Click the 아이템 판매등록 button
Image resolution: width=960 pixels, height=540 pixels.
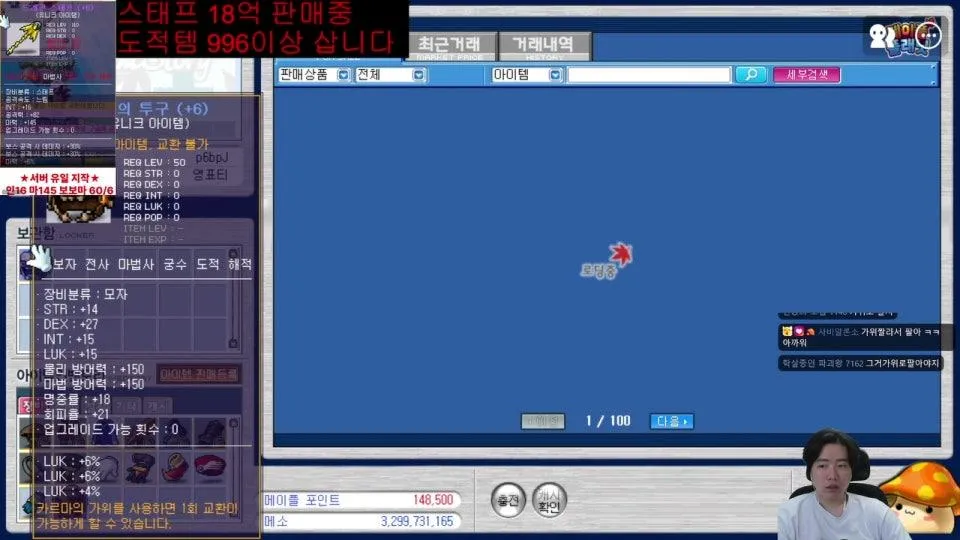tap(198, 374)
